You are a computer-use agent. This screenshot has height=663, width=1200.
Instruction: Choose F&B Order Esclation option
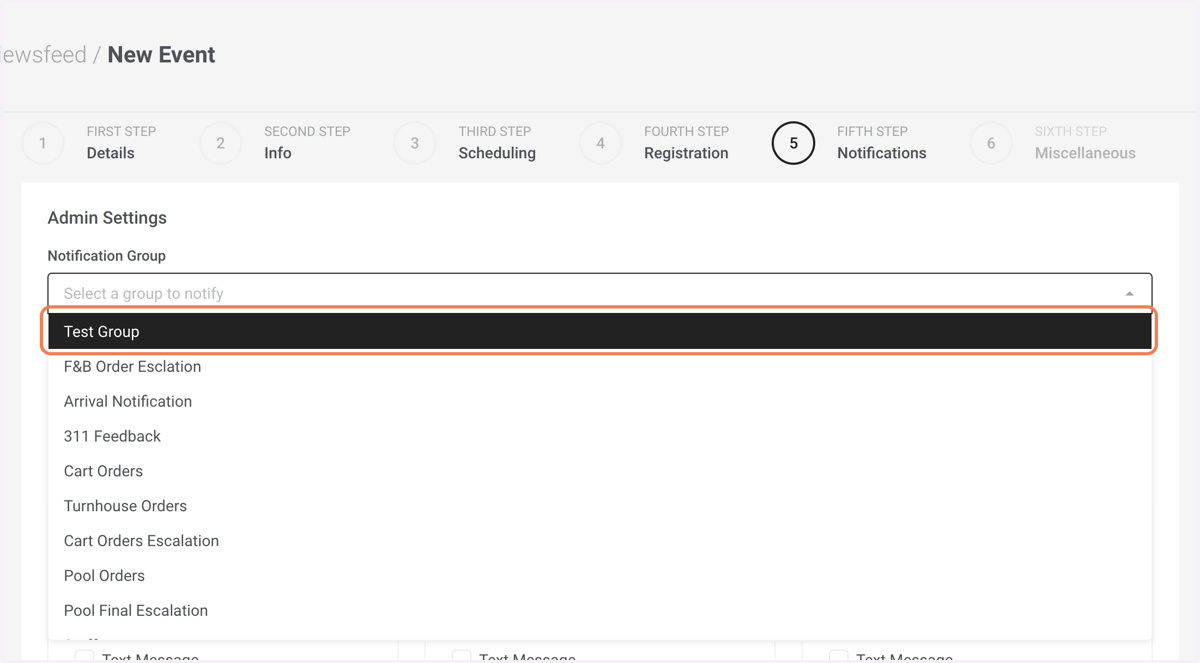click(x=600, y=366)
